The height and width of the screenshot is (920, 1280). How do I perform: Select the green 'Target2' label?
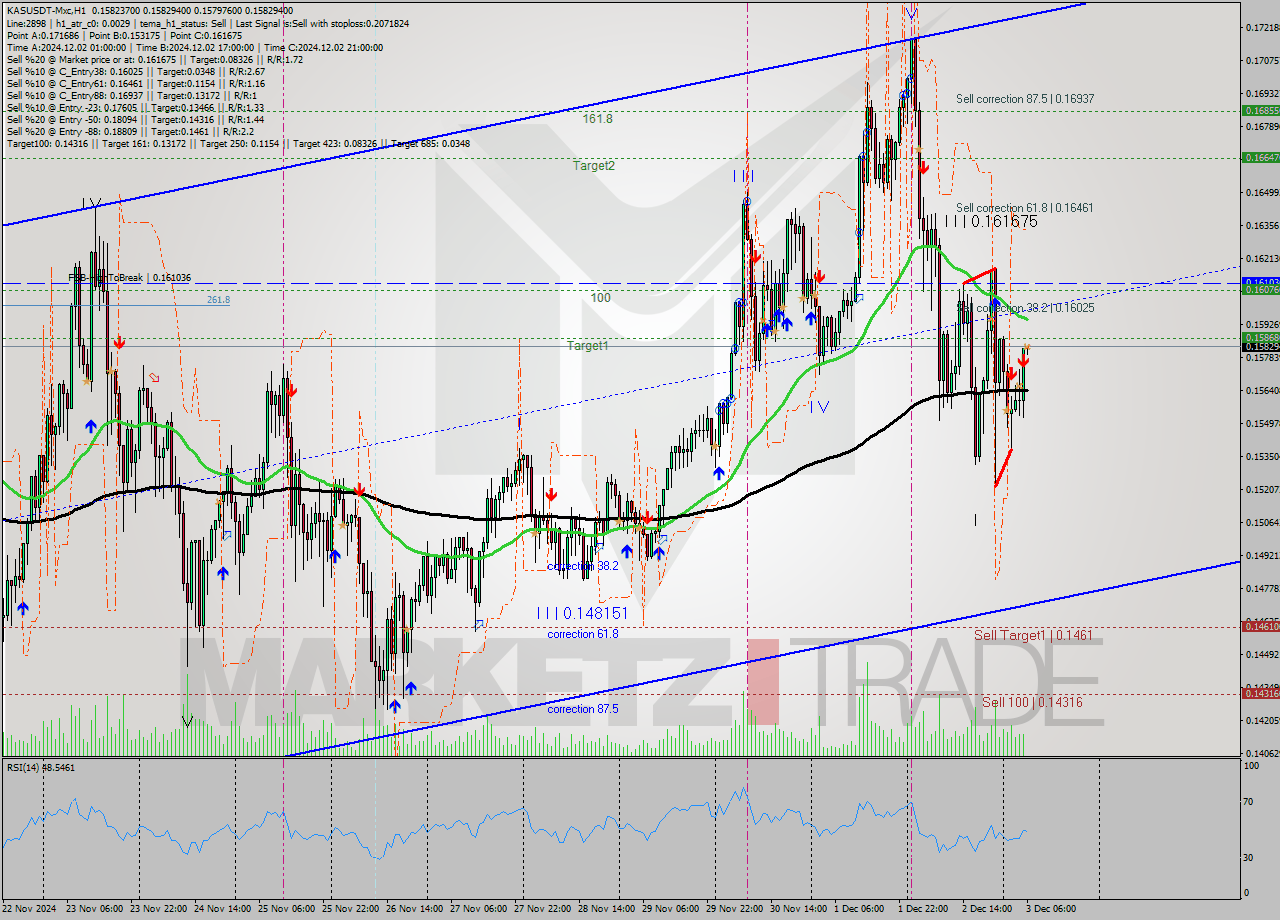(593, 166)
